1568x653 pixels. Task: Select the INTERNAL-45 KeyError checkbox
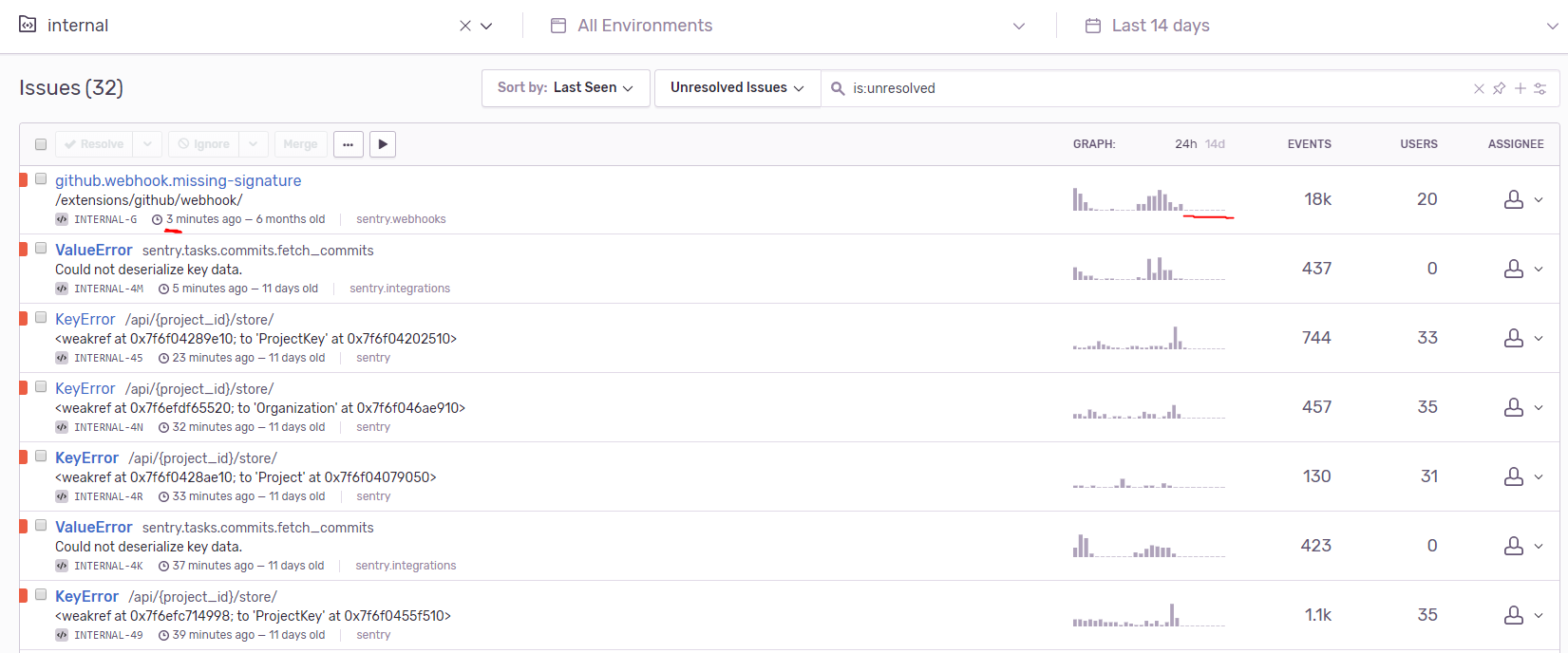point(41,317)
